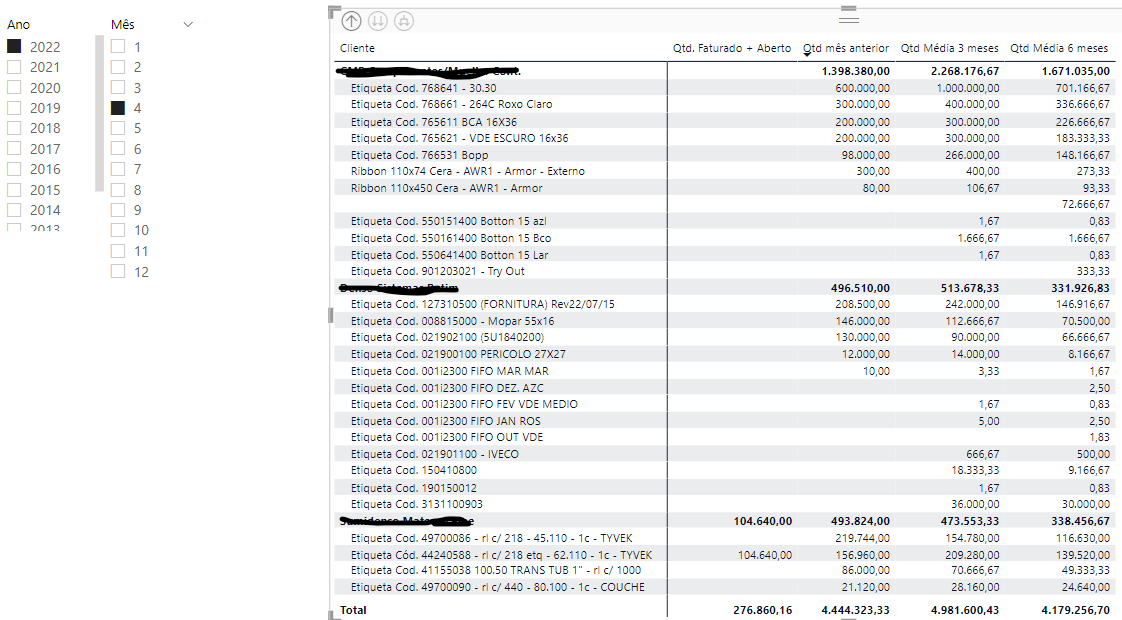Uncheck month 4 checkbox

click(118, 107)
